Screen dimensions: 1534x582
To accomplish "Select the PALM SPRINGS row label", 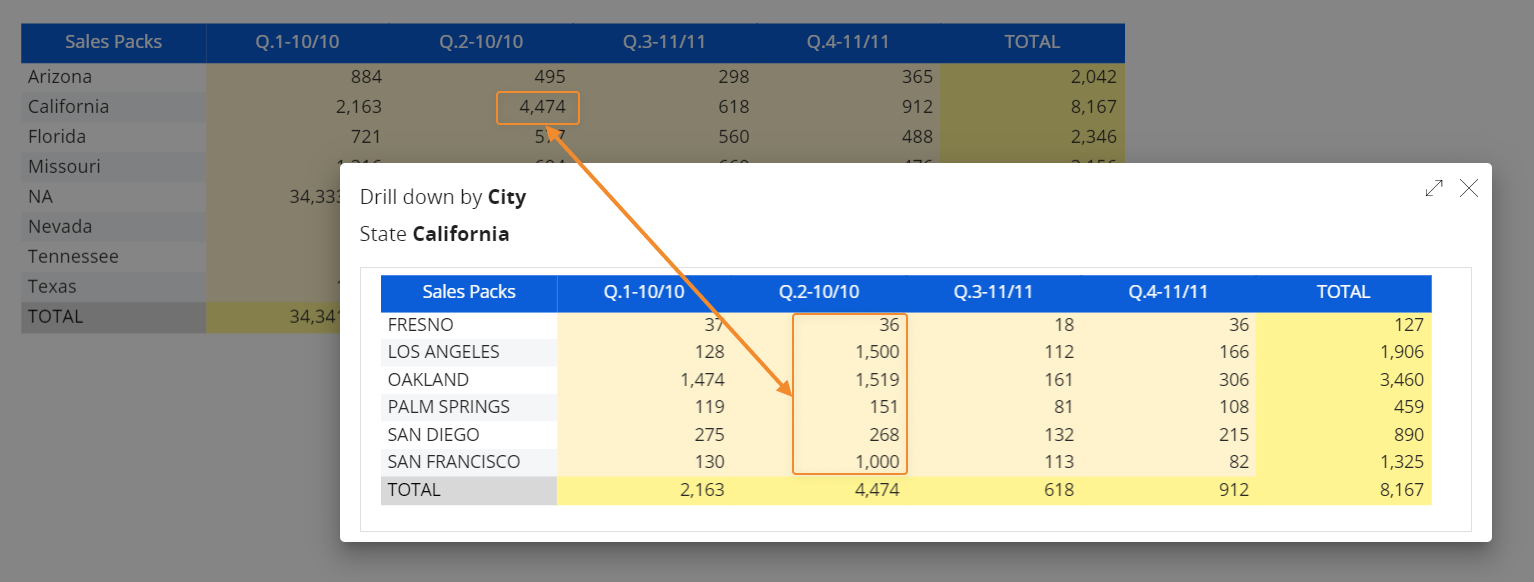I will pos(448,407).
